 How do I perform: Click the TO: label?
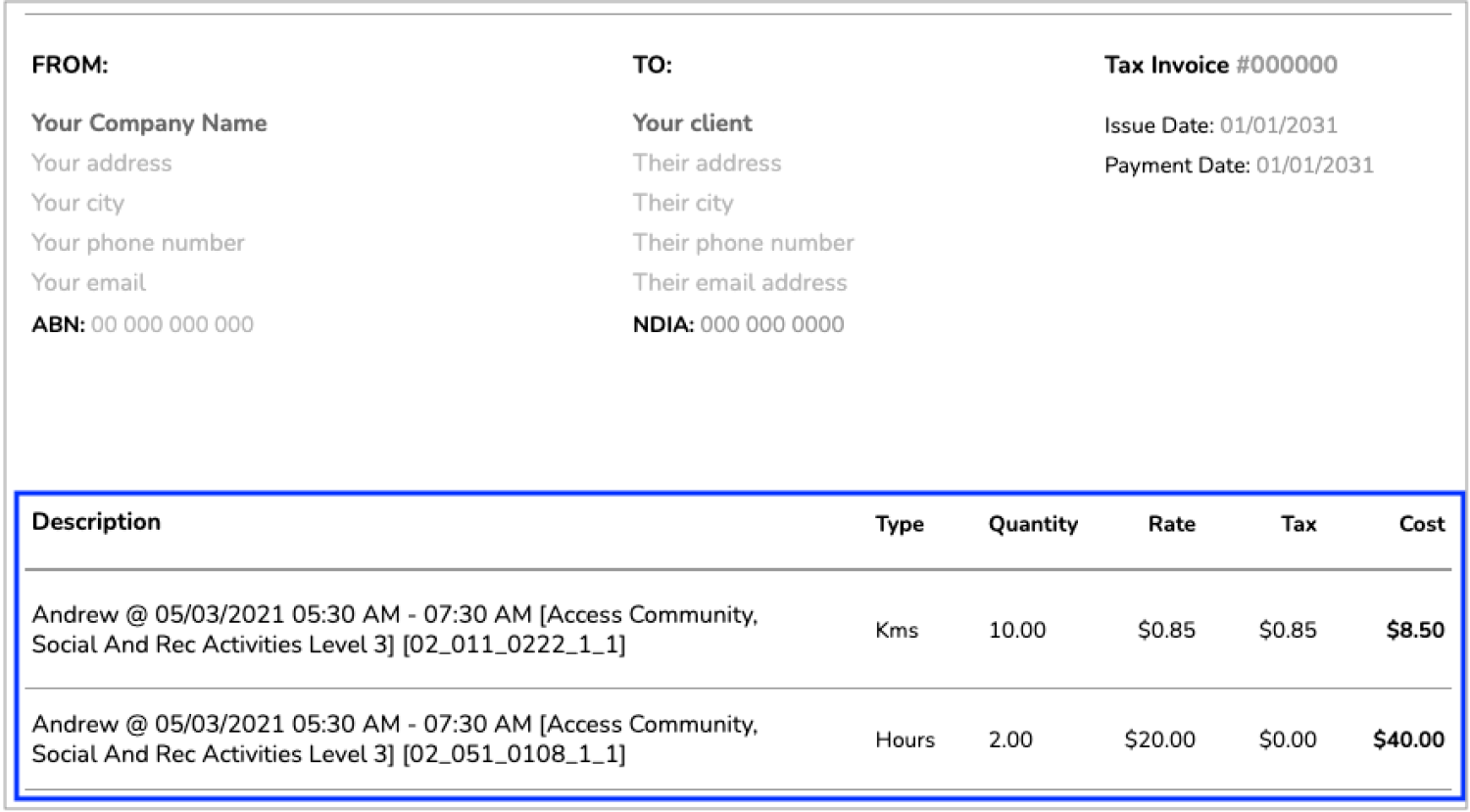tap(653, 65)
